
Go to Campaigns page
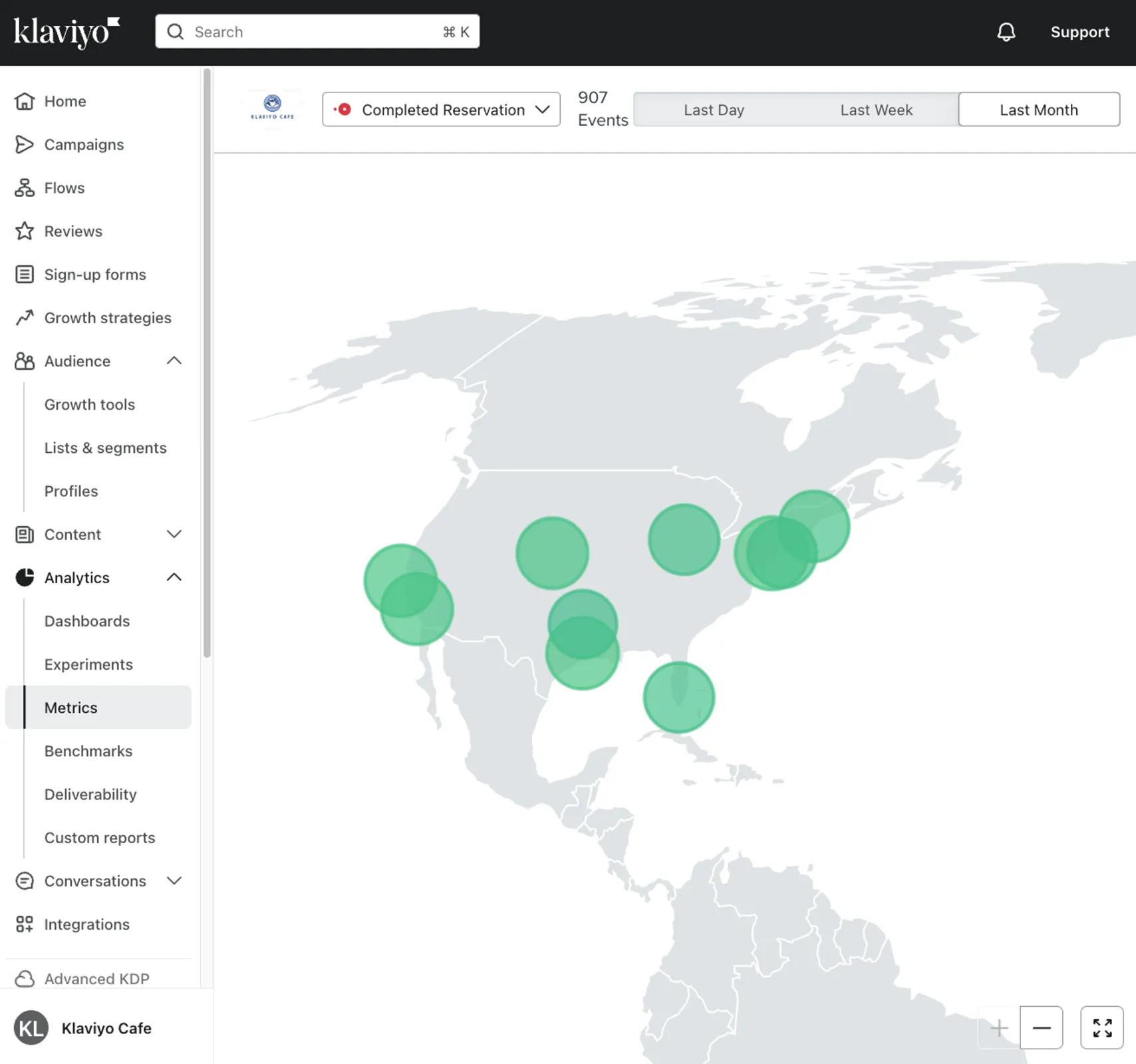pos(84,144)
